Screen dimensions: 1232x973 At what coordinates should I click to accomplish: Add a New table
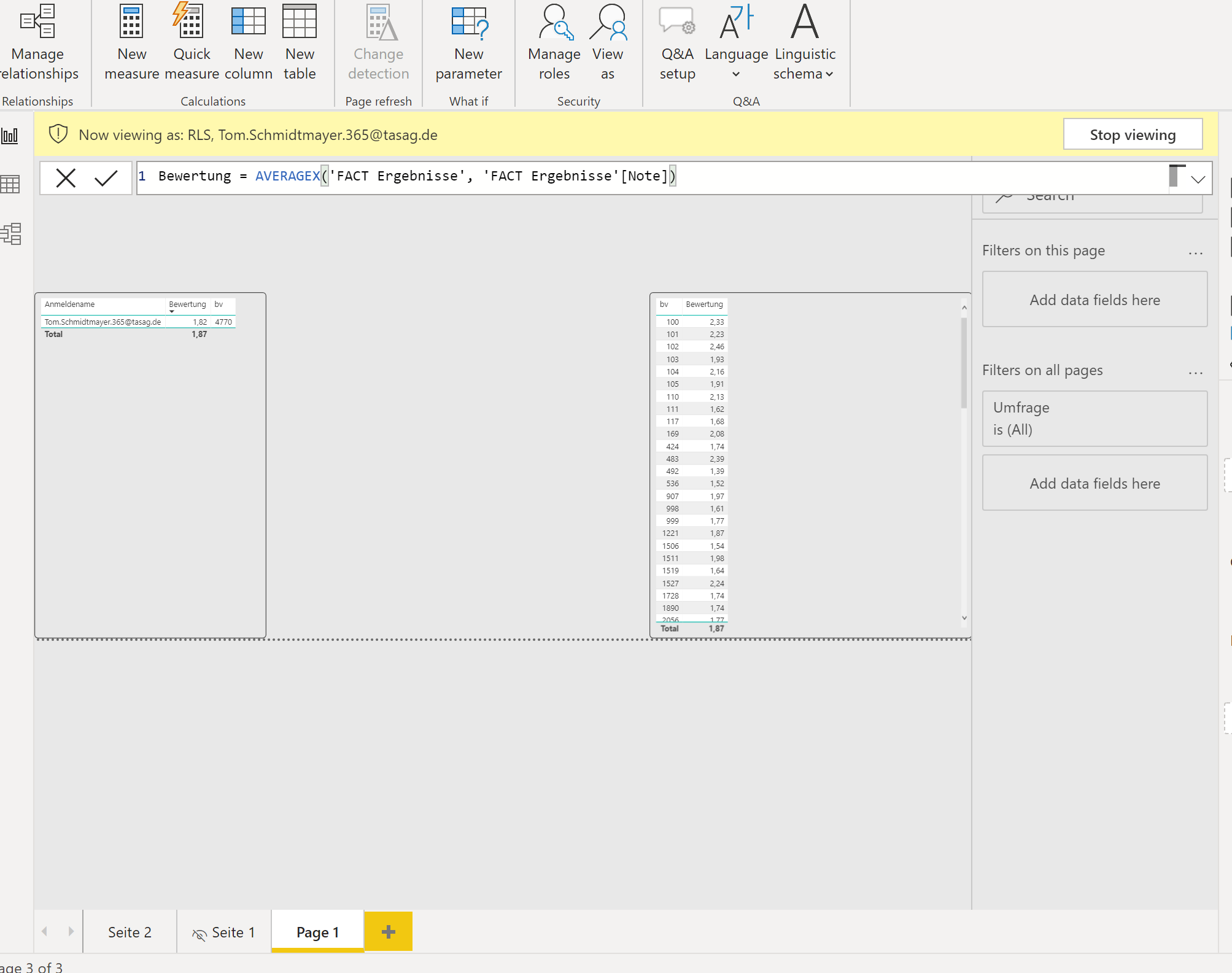click(300, 43)
